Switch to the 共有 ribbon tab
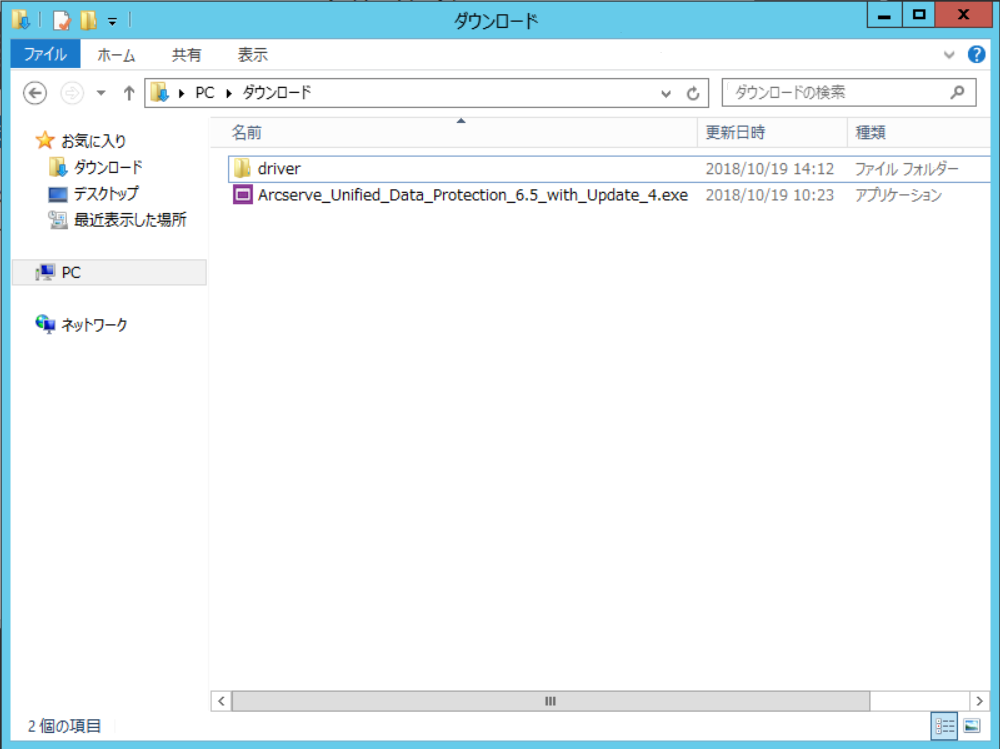Screen dimensions: 1000x749 tap(186, 55)
